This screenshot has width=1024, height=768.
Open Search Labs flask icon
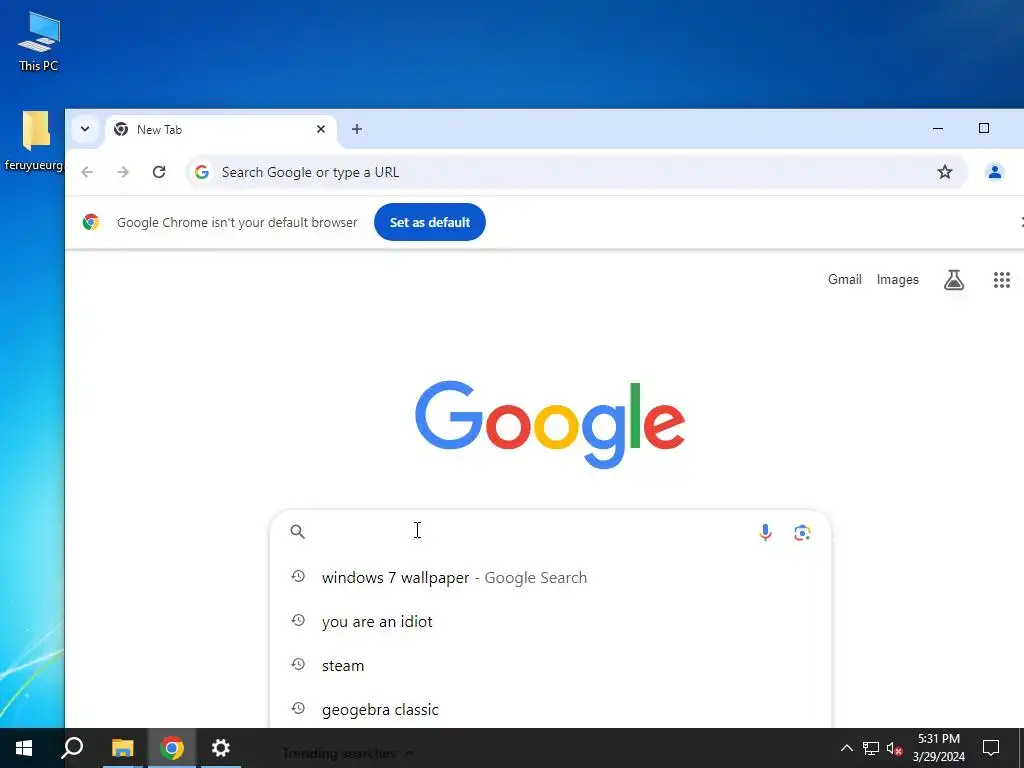(x=954, y=280)
